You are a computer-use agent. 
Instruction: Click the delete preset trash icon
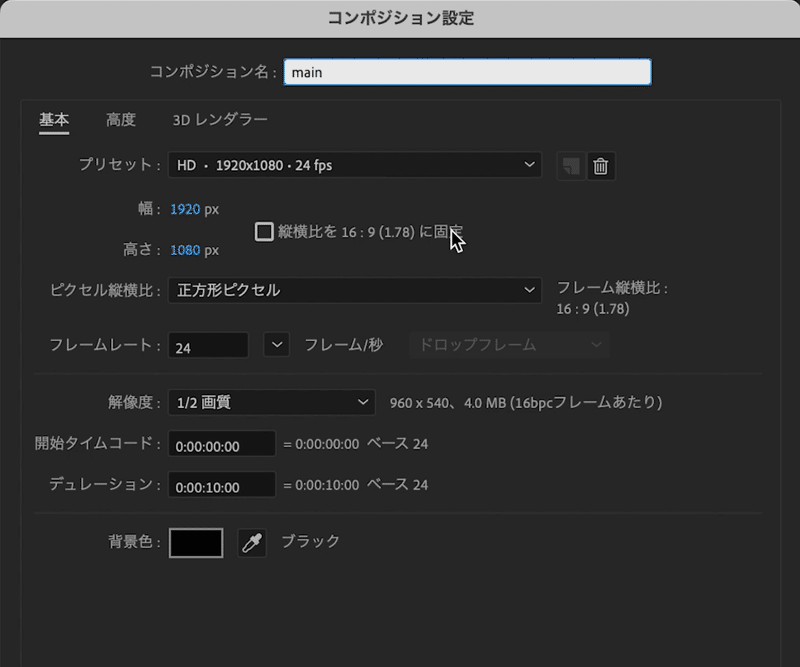pyautogui.click(x=601, y=166)
